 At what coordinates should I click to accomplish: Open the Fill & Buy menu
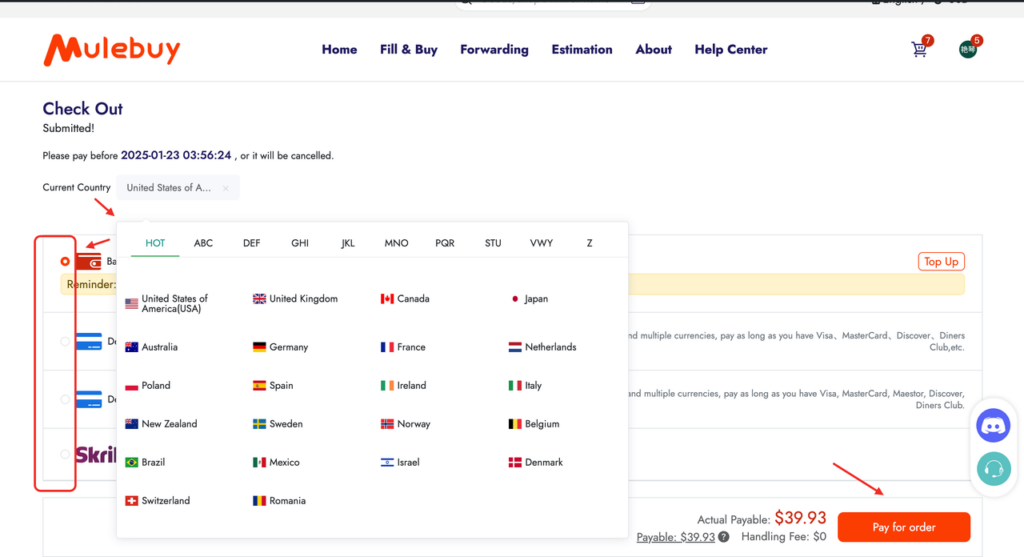pos(408,50)
